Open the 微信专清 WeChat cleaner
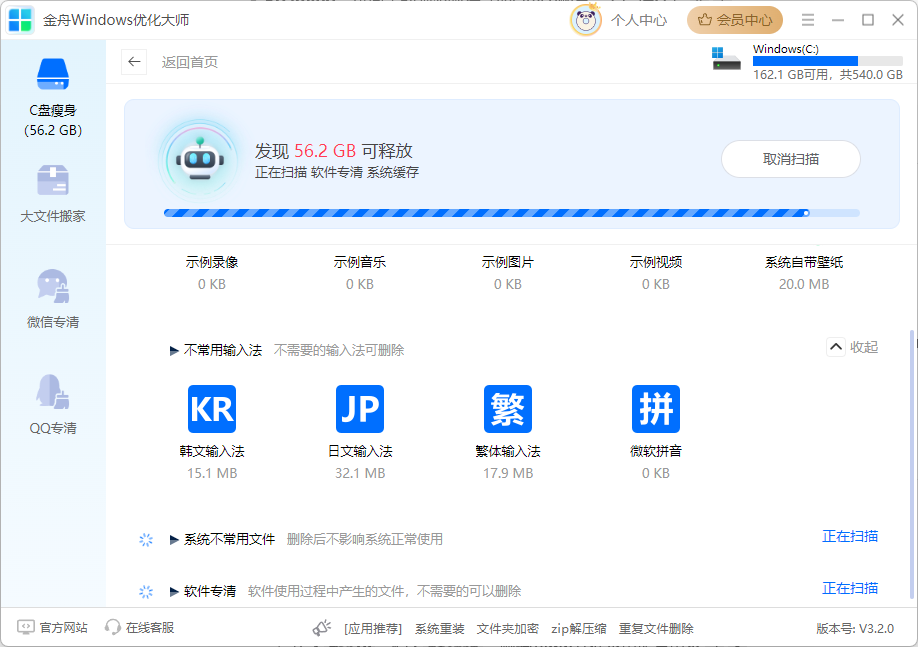This screenshot has height=647, width=918. [53, 299]
